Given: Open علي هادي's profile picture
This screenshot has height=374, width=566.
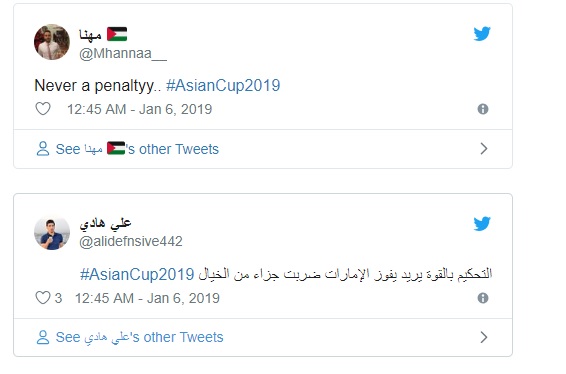Looking at the screenshot, I should click(x=52, y=234).
